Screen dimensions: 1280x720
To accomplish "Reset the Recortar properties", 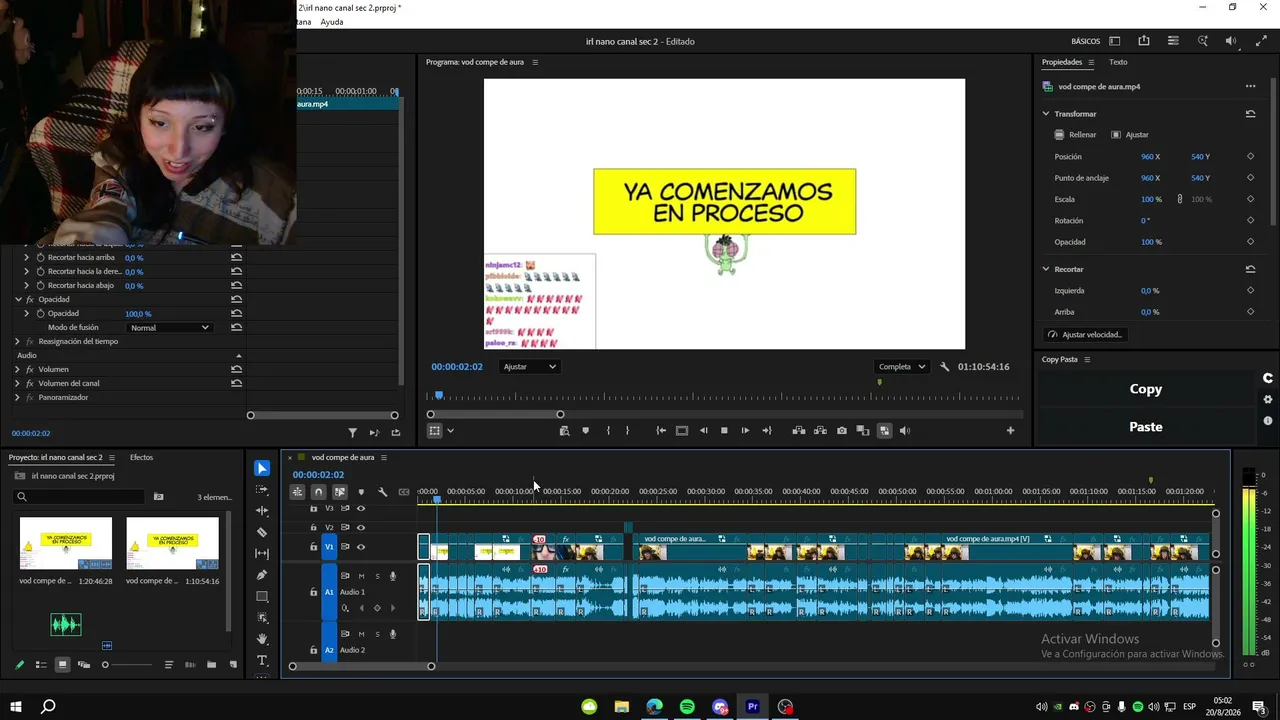I will click(1250, 269).
